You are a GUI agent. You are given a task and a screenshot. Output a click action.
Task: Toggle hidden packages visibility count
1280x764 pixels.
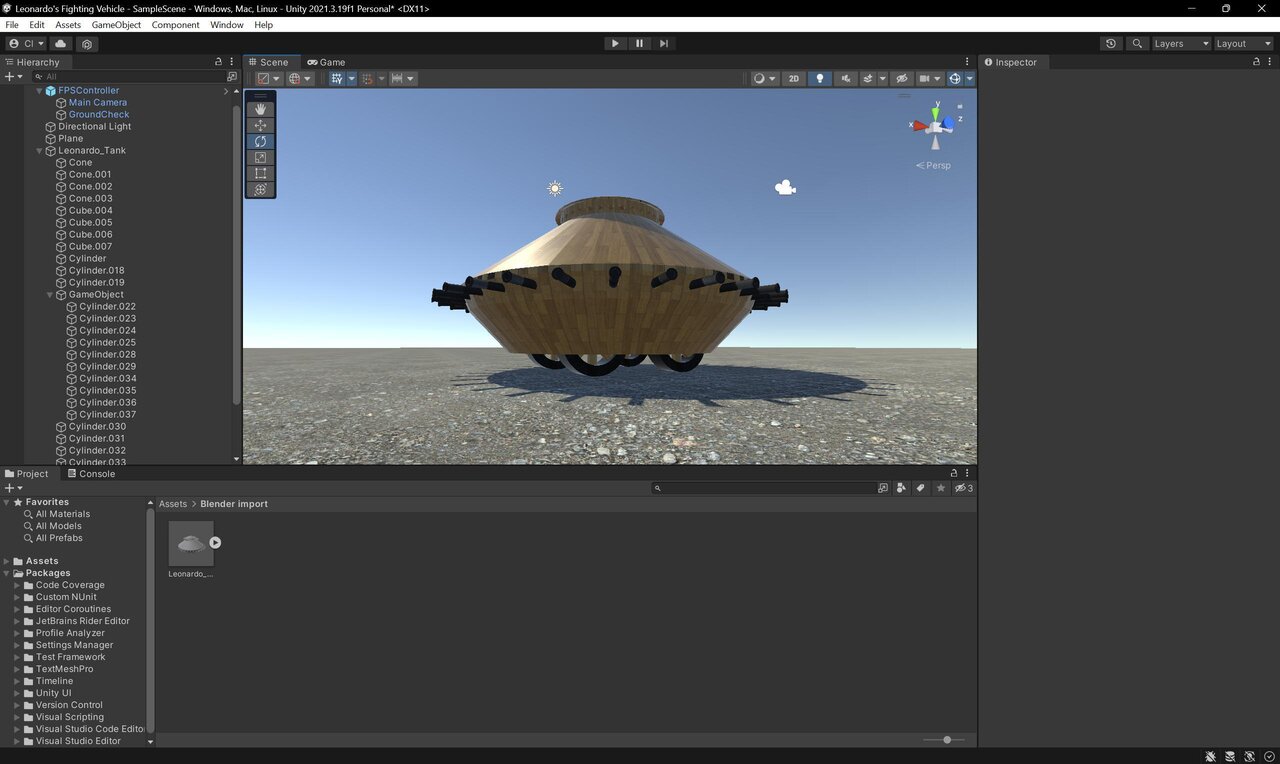[x=964, y=488]
